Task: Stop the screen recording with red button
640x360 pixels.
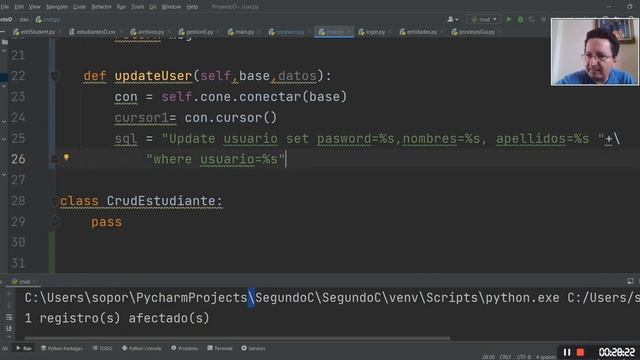Action: (580, 352)
